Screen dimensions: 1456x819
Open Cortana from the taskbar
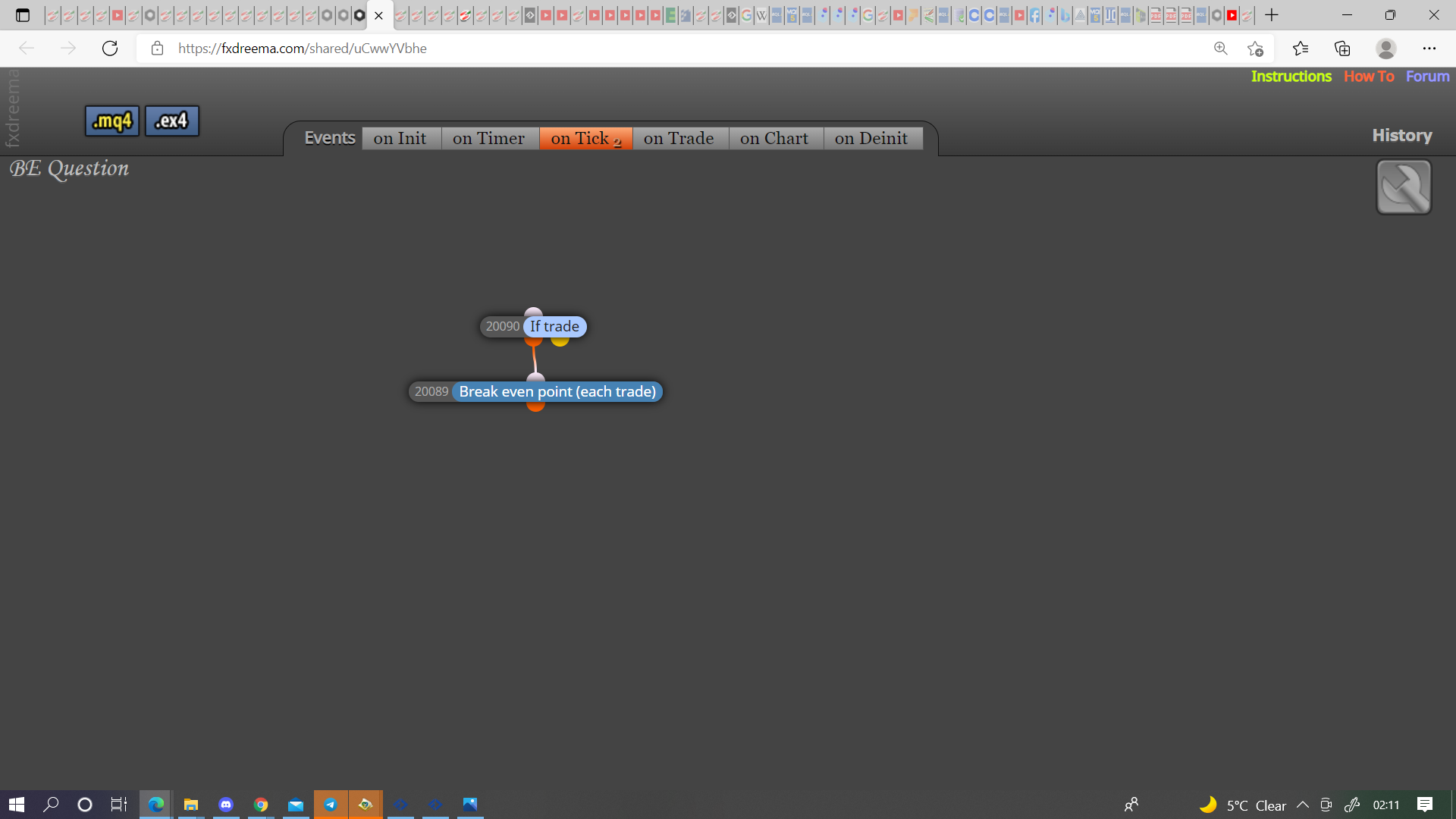point(85,805)
